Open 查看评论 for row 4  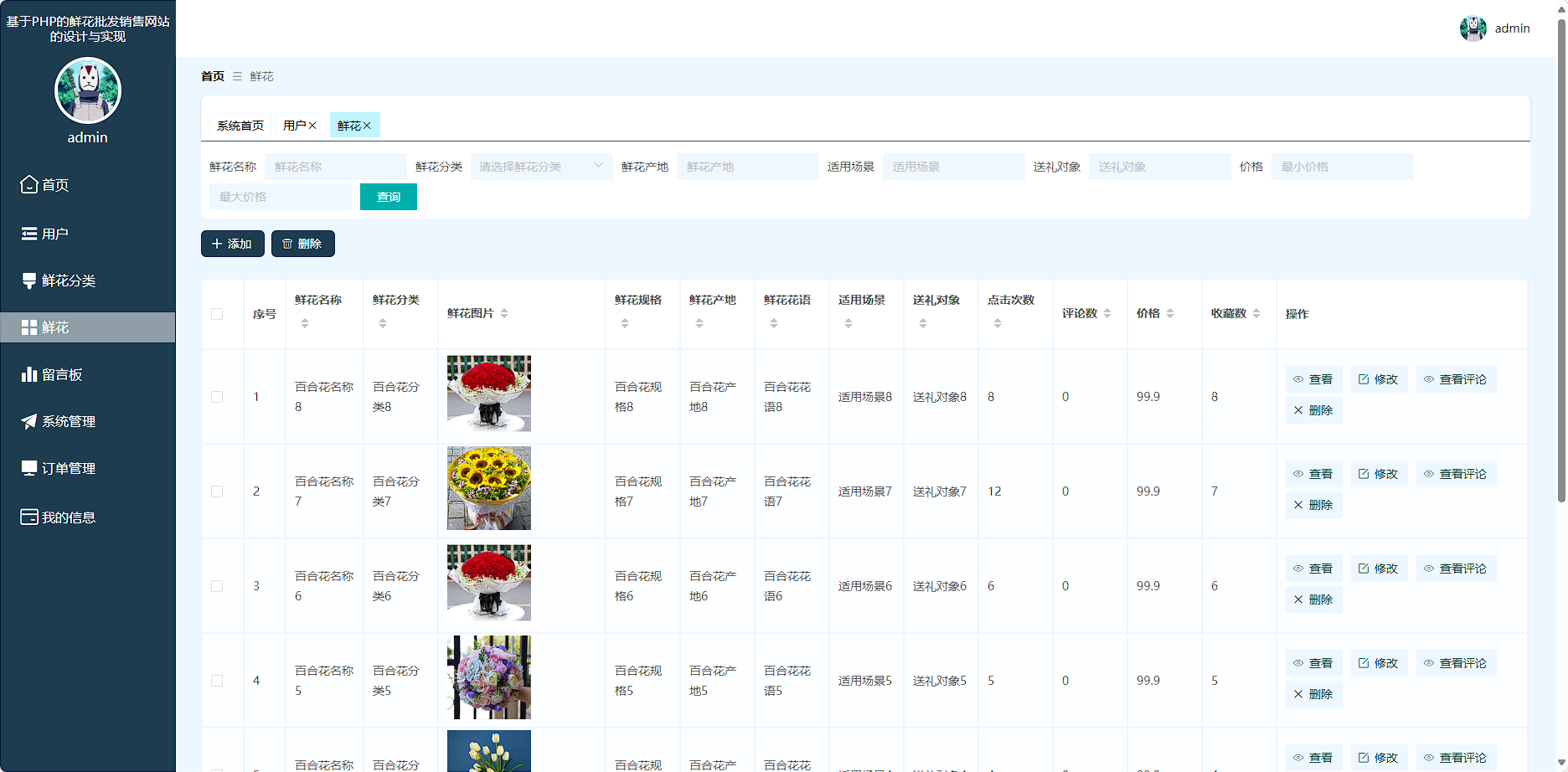[x=1456, y=663]
